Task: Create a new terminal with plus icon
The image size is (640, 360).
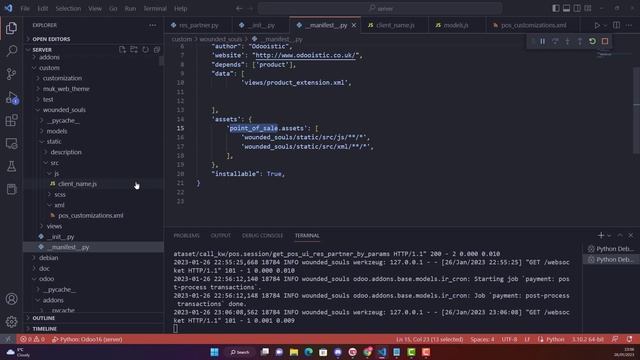Action: (600, 236)
